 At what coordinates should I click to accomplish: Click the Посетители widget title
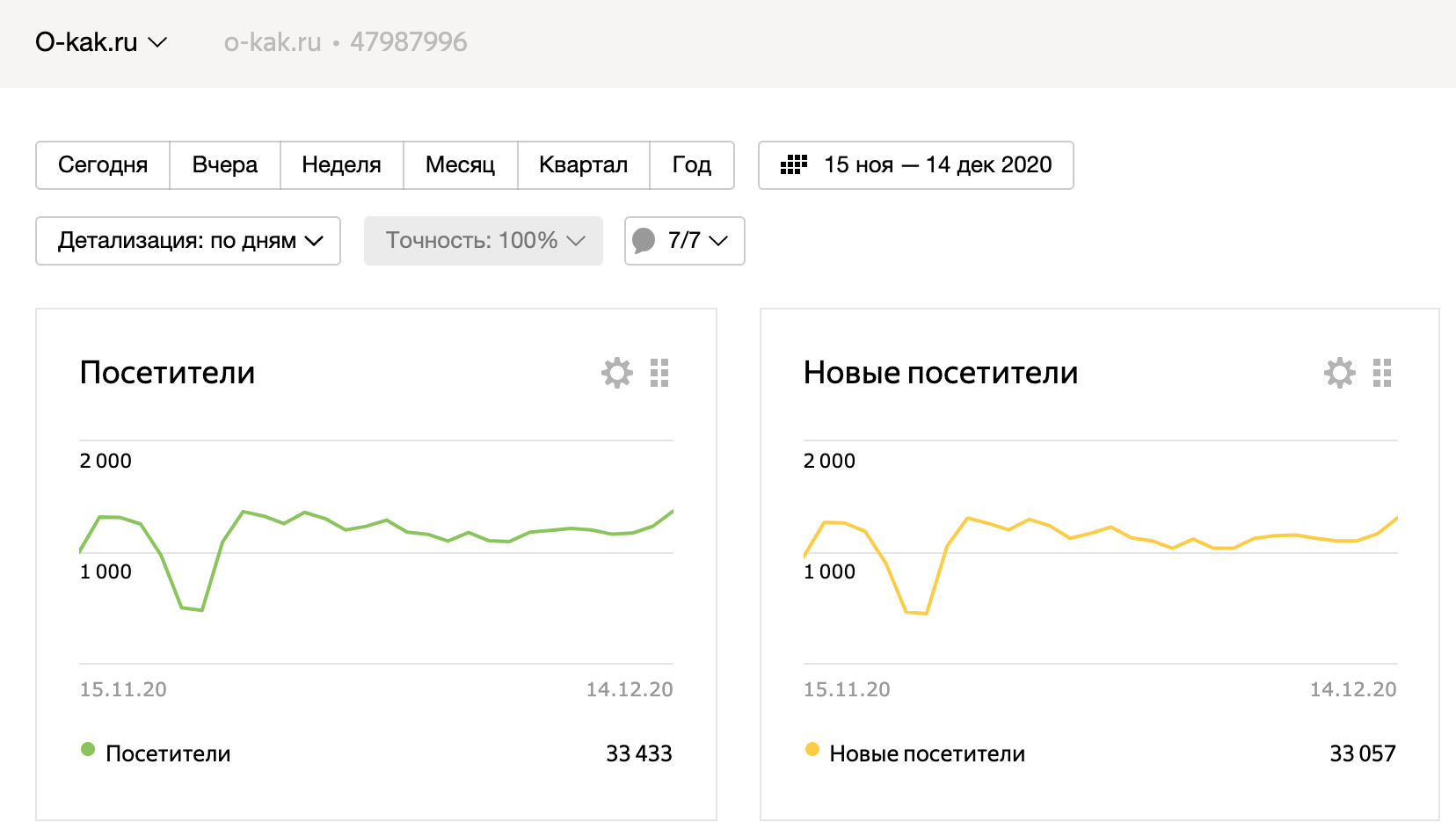tap(167, 373)
